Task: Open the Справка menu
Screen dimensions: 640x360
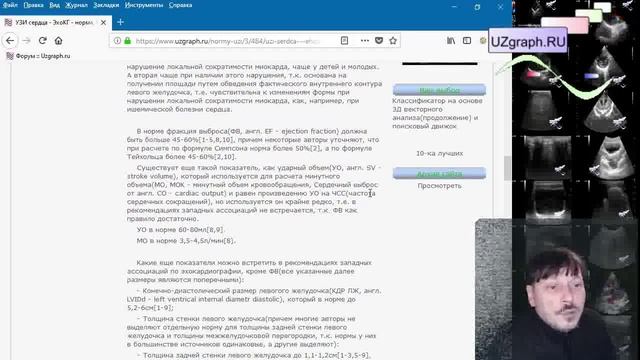Action: [180, 5]
